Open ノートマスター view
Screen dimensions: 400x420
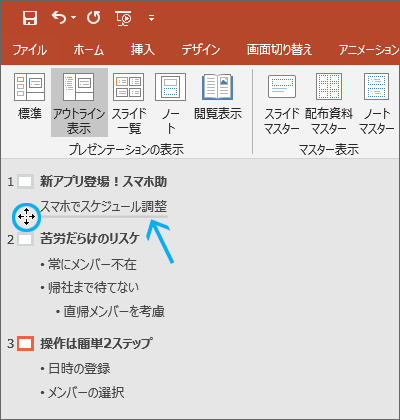tap(377, 103)
